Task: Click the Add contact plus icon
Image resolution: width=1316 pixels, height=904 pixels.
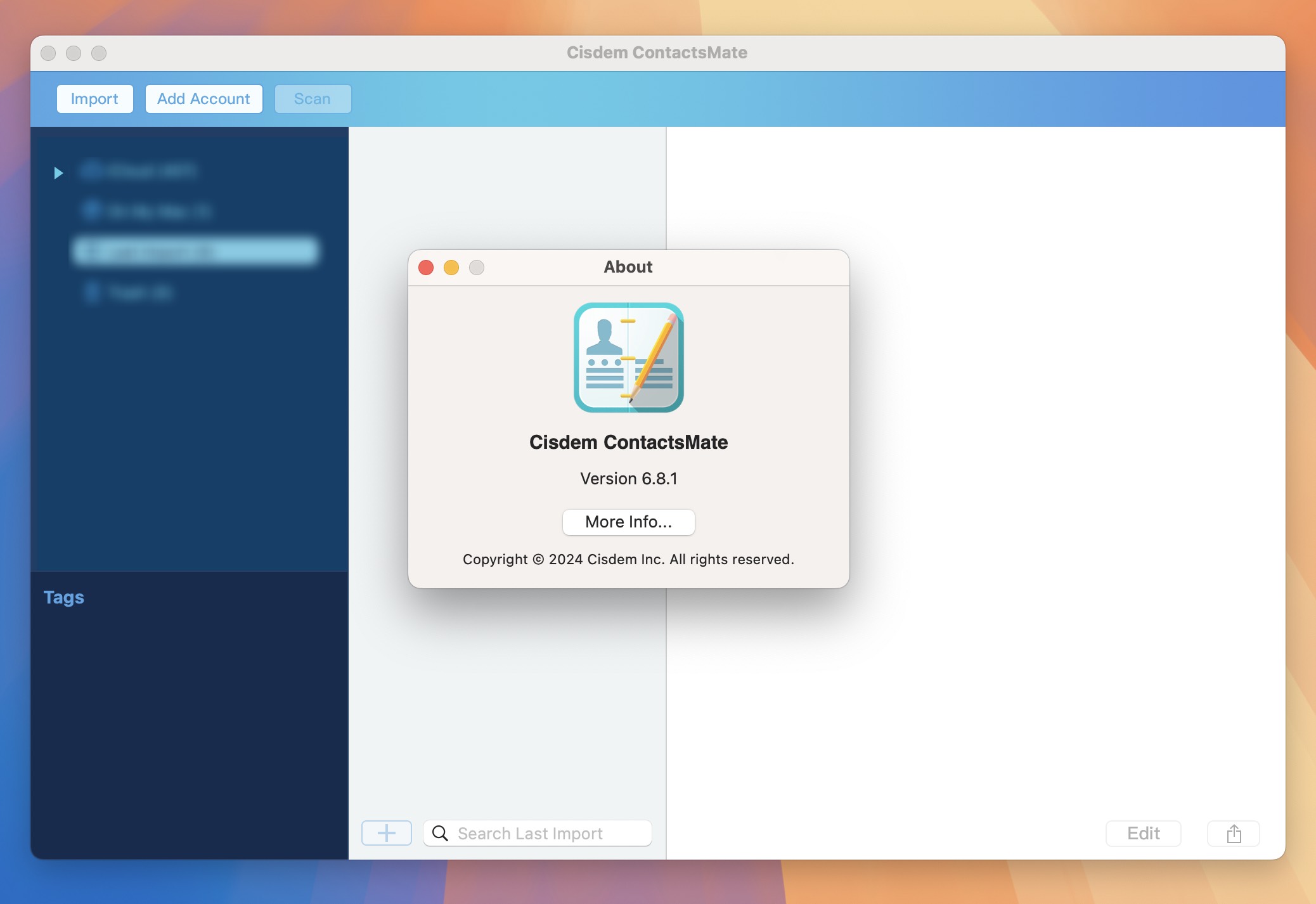Action: tap(386, 832)
